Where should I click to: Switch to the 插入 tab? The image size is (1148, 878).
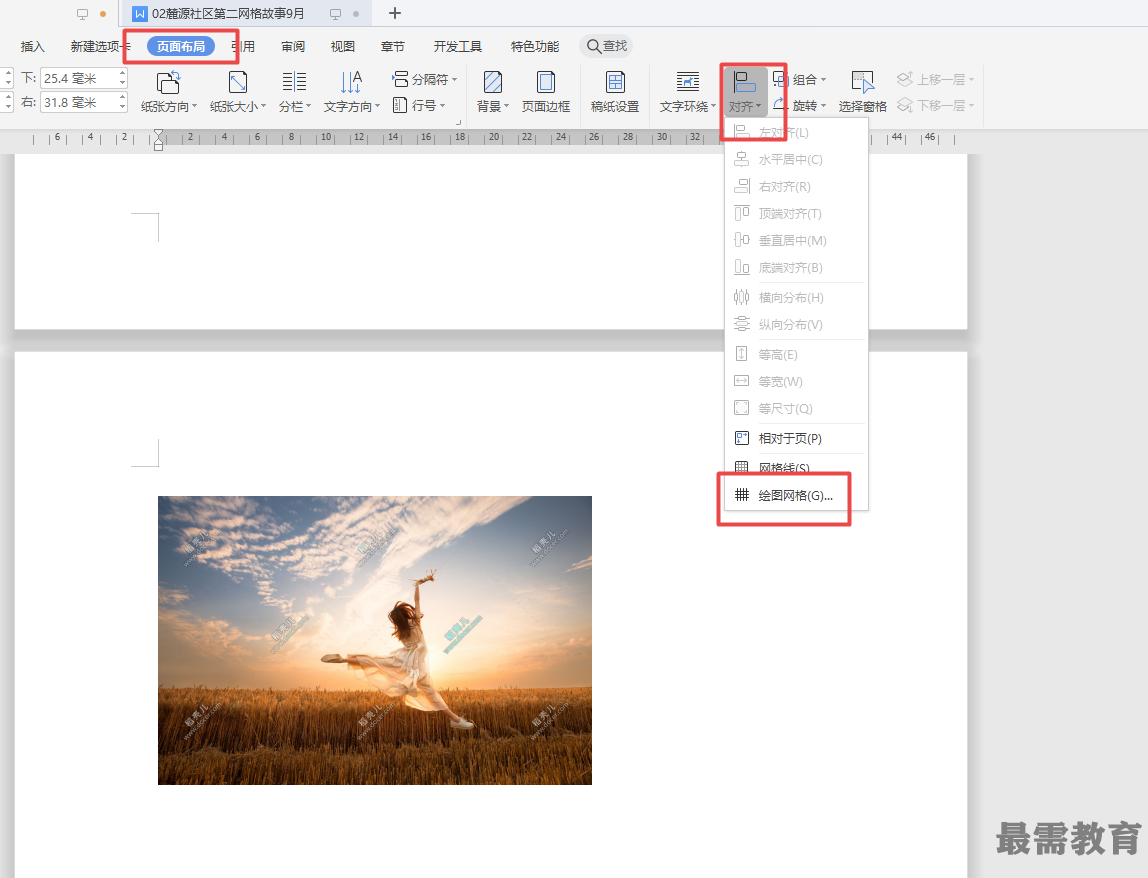tap(32, 47)
